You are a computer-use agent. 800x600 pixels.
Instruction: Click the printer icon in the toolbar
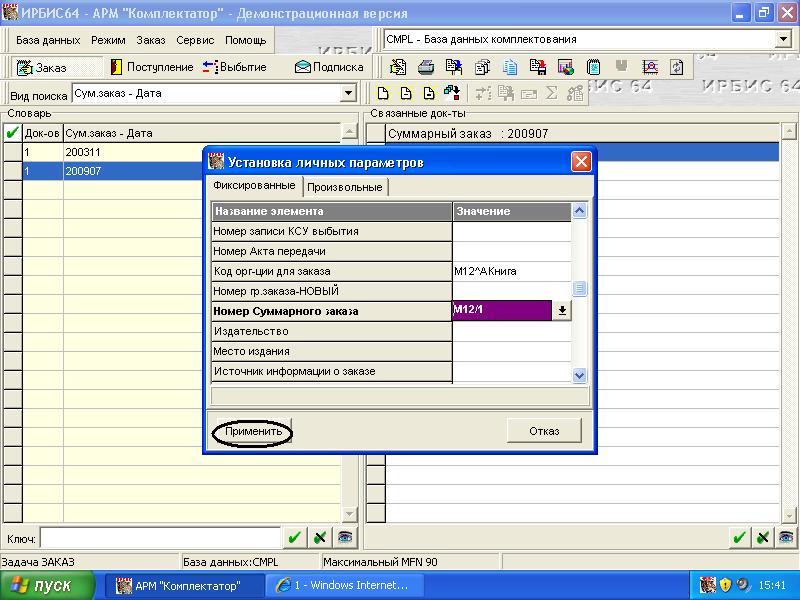click(426, 67)
